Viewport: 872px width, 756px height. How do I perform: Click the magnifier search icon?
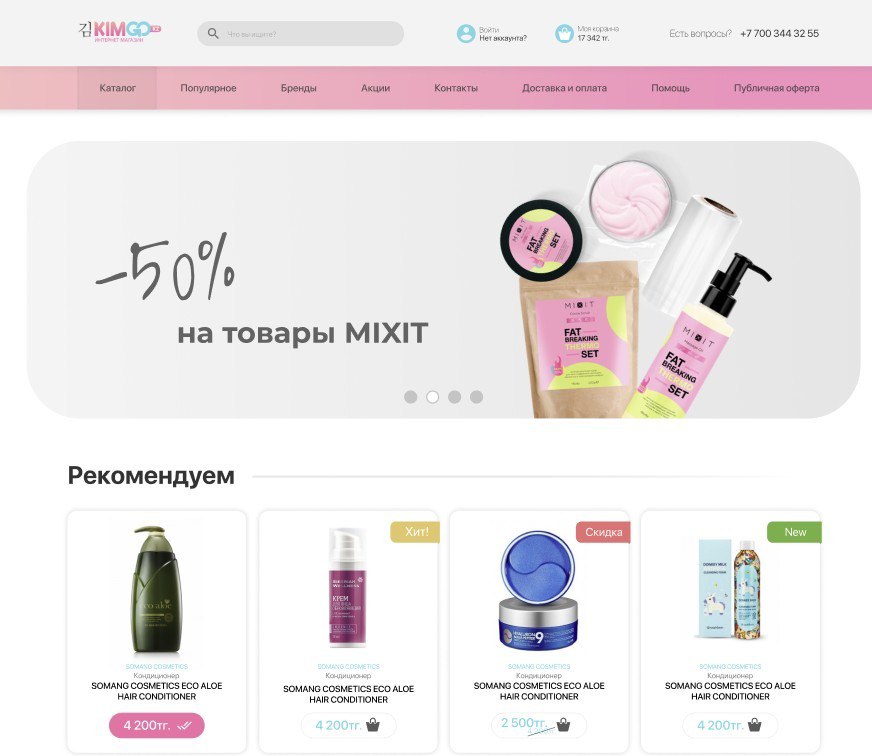click(213, 33)
